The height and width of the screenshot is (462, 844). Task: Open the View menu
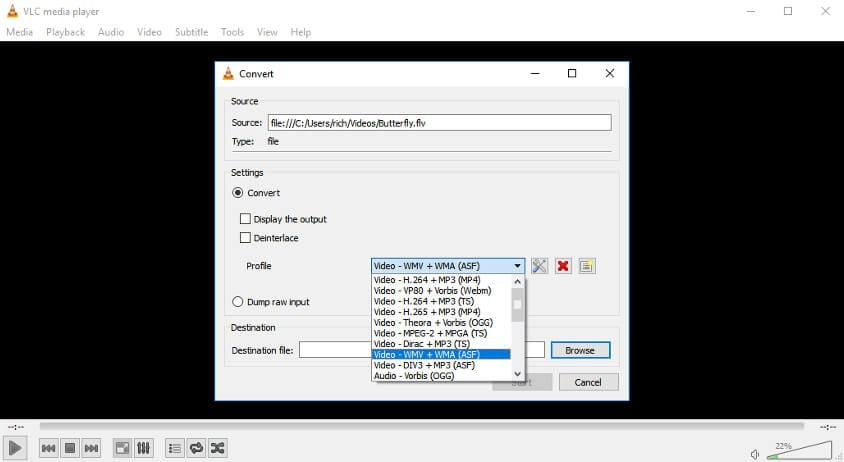[x=267, y=32]
